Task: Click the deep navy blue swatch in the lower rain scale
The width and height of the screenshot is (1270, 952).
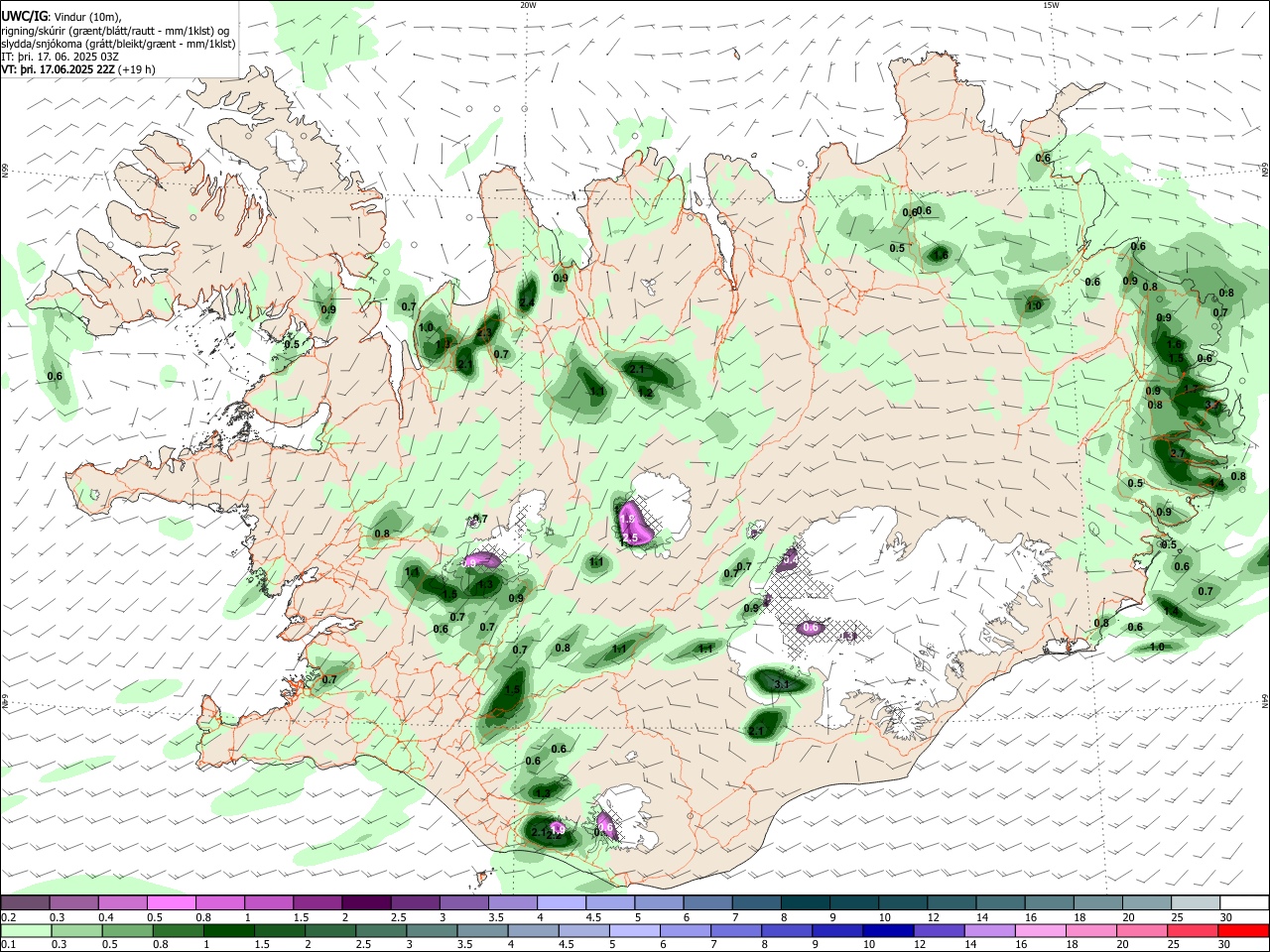Action: coord(889,930)
